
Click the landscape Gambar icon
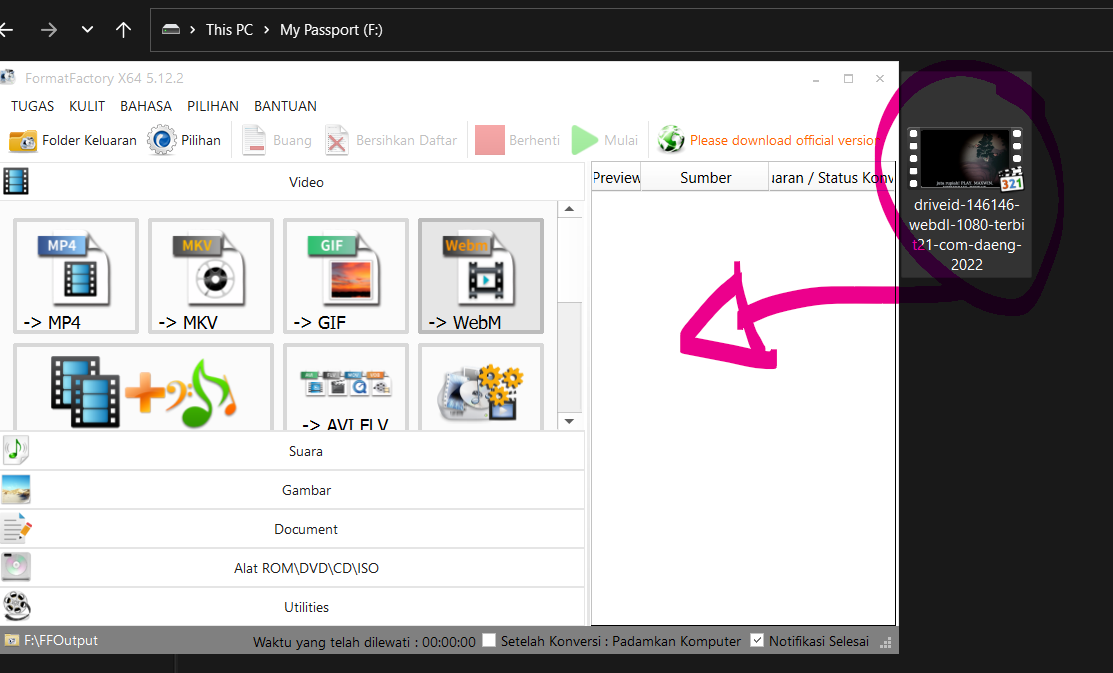tap(16, 490)
